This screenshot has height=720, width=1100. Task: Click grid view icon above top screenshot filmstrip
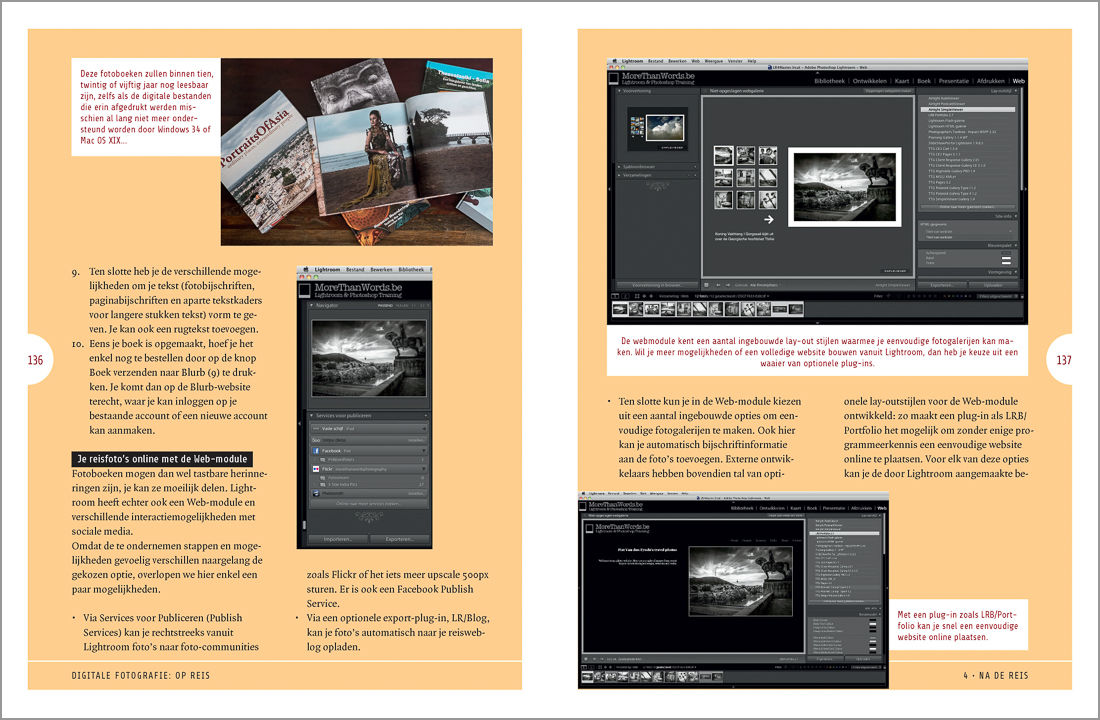click(x=637, y=296)
